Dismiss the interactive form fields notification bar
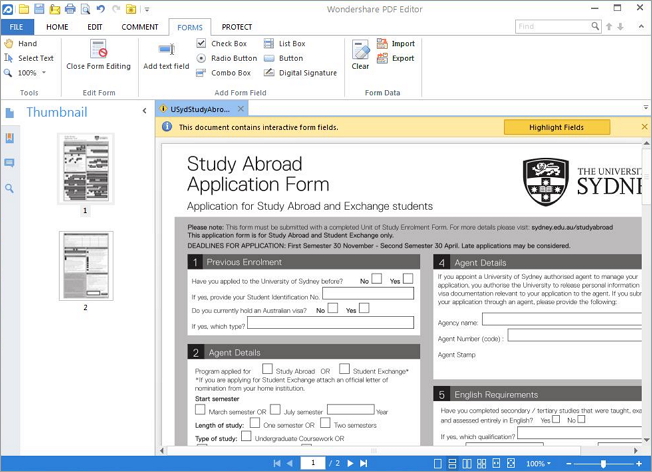 point(645,127)
